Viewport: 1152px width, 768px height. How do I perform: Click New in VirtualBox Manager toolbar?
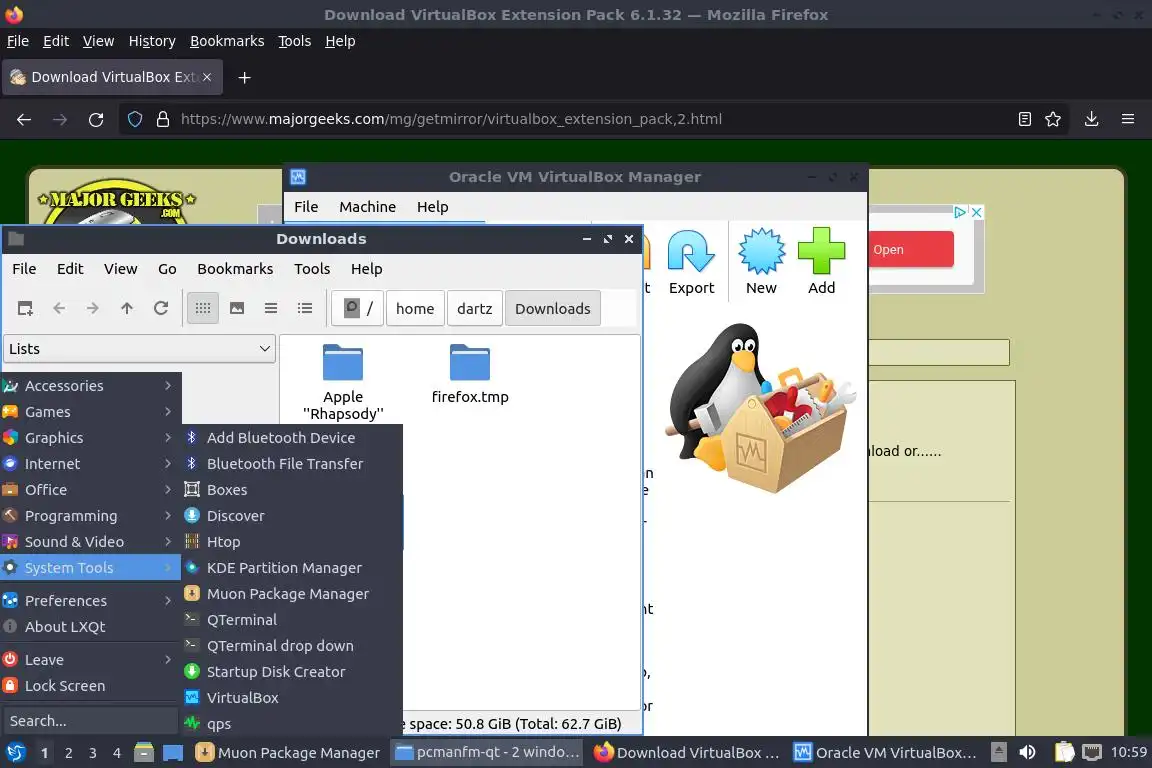coord(762,262)
